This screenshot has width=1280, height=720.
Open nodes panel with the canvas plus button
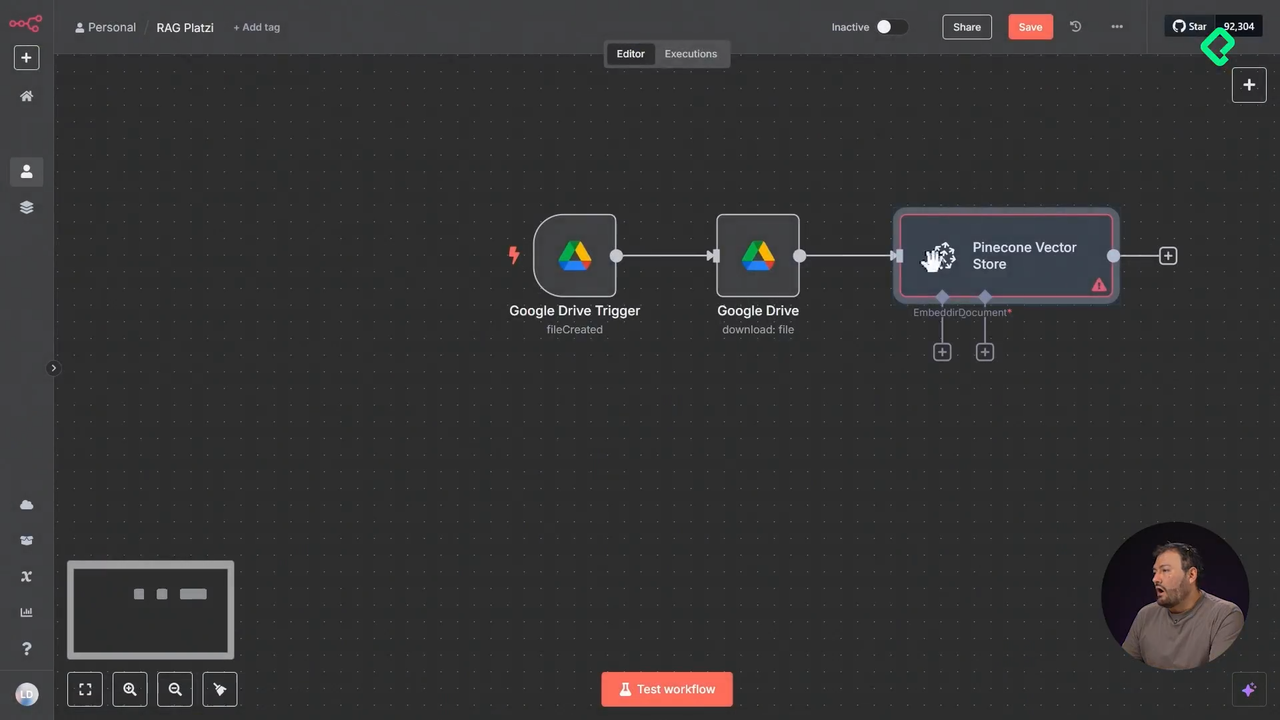[x=1249, y=85]
